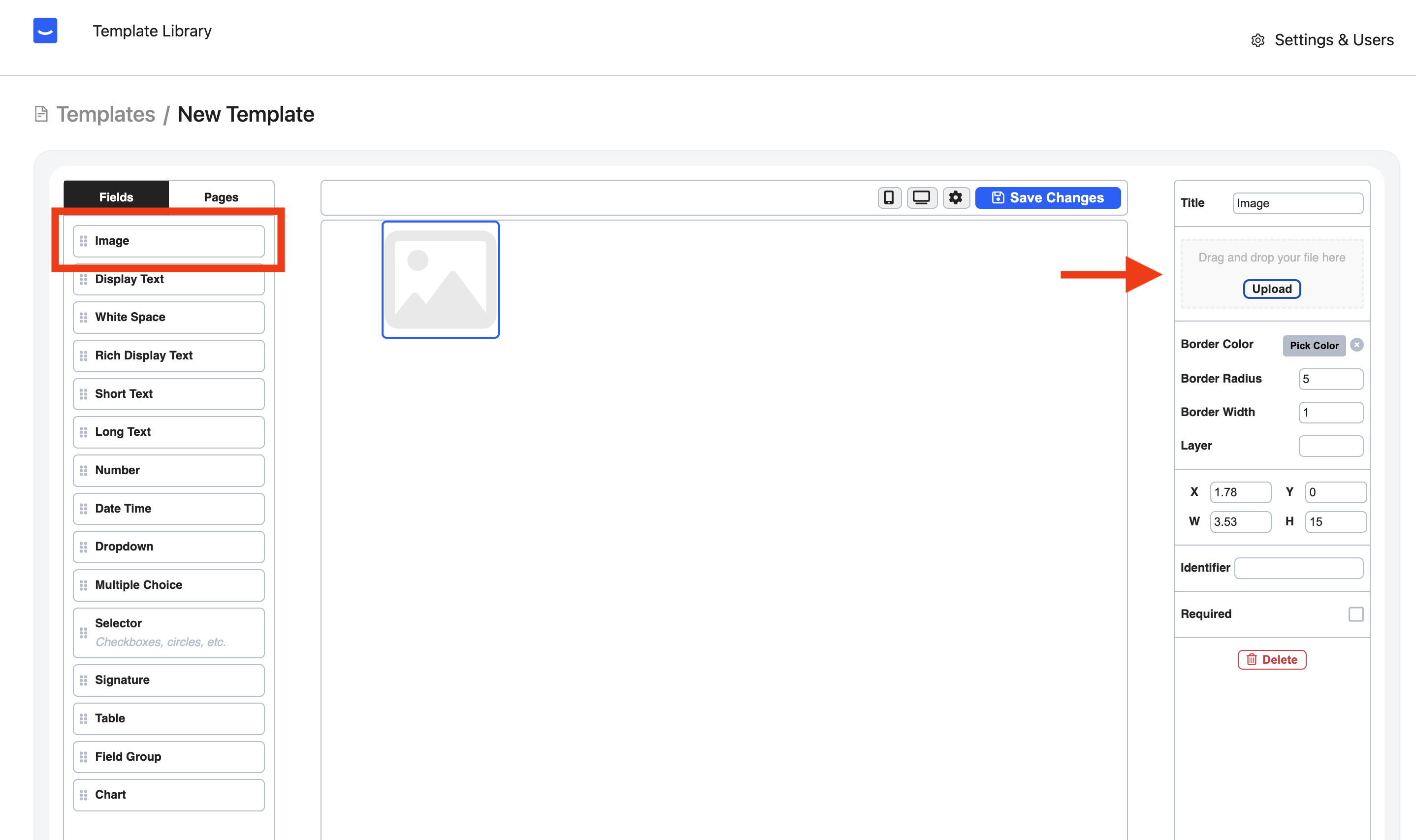Open Pick Color for border
1416x840 pixels.
(x=1314, y=345)
